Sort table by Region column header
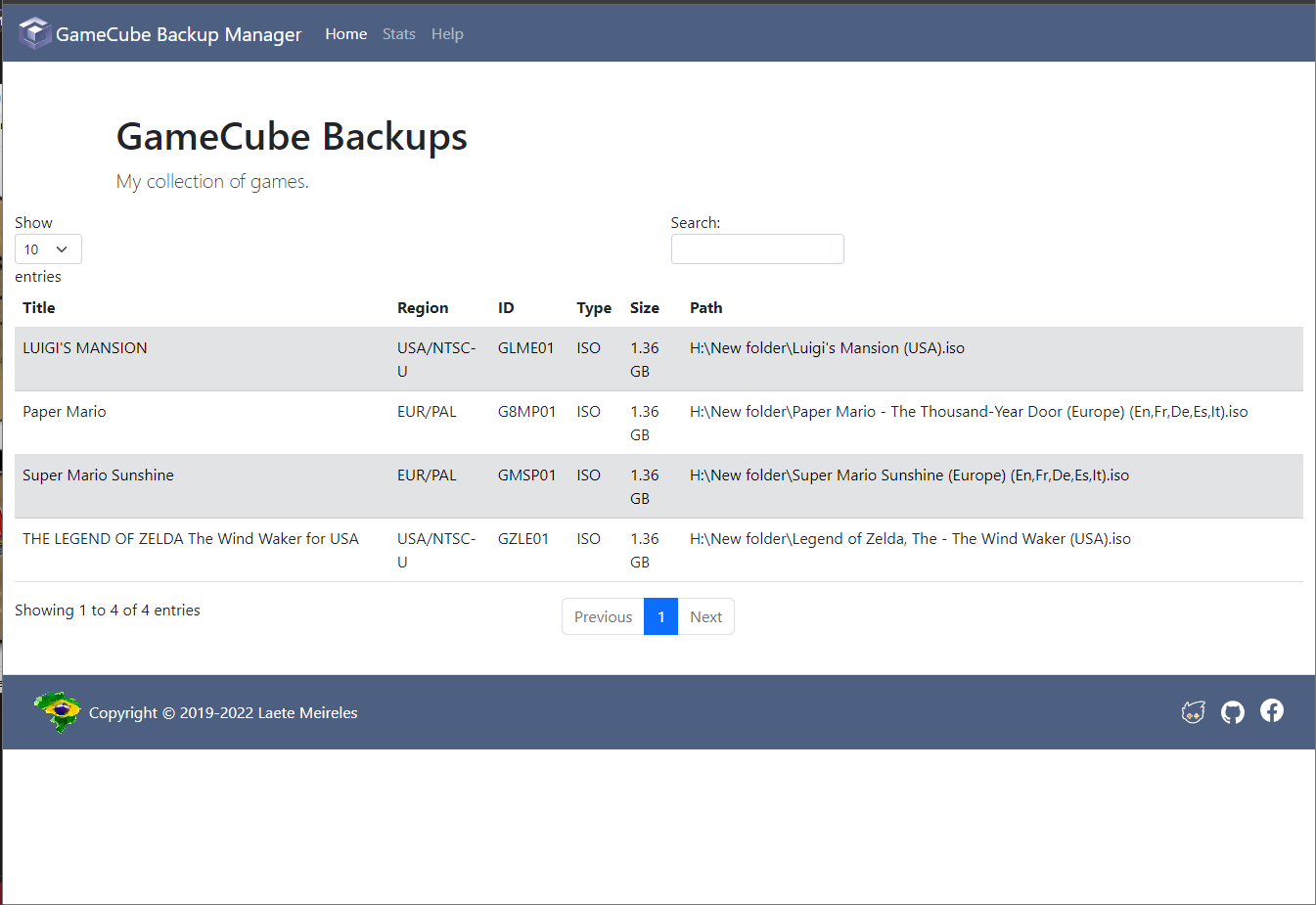The height and width of the screenshot is (905, 1316). [423, 308]
